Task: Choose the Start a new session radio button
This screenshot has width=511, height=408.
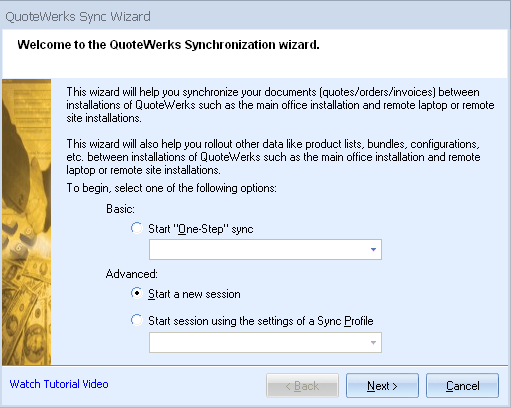Action: [137, 293]
